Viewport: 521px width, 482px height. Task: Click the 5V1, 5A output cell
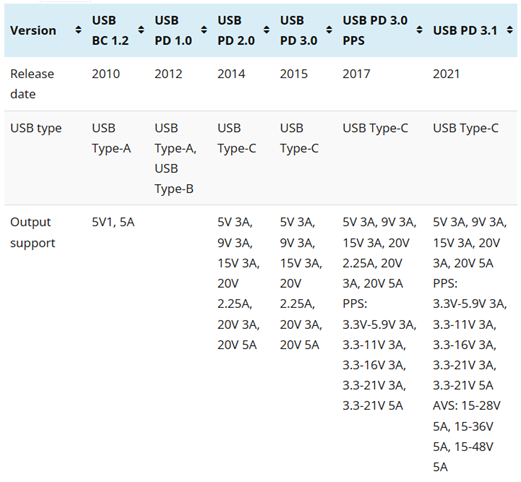point(113,222)
